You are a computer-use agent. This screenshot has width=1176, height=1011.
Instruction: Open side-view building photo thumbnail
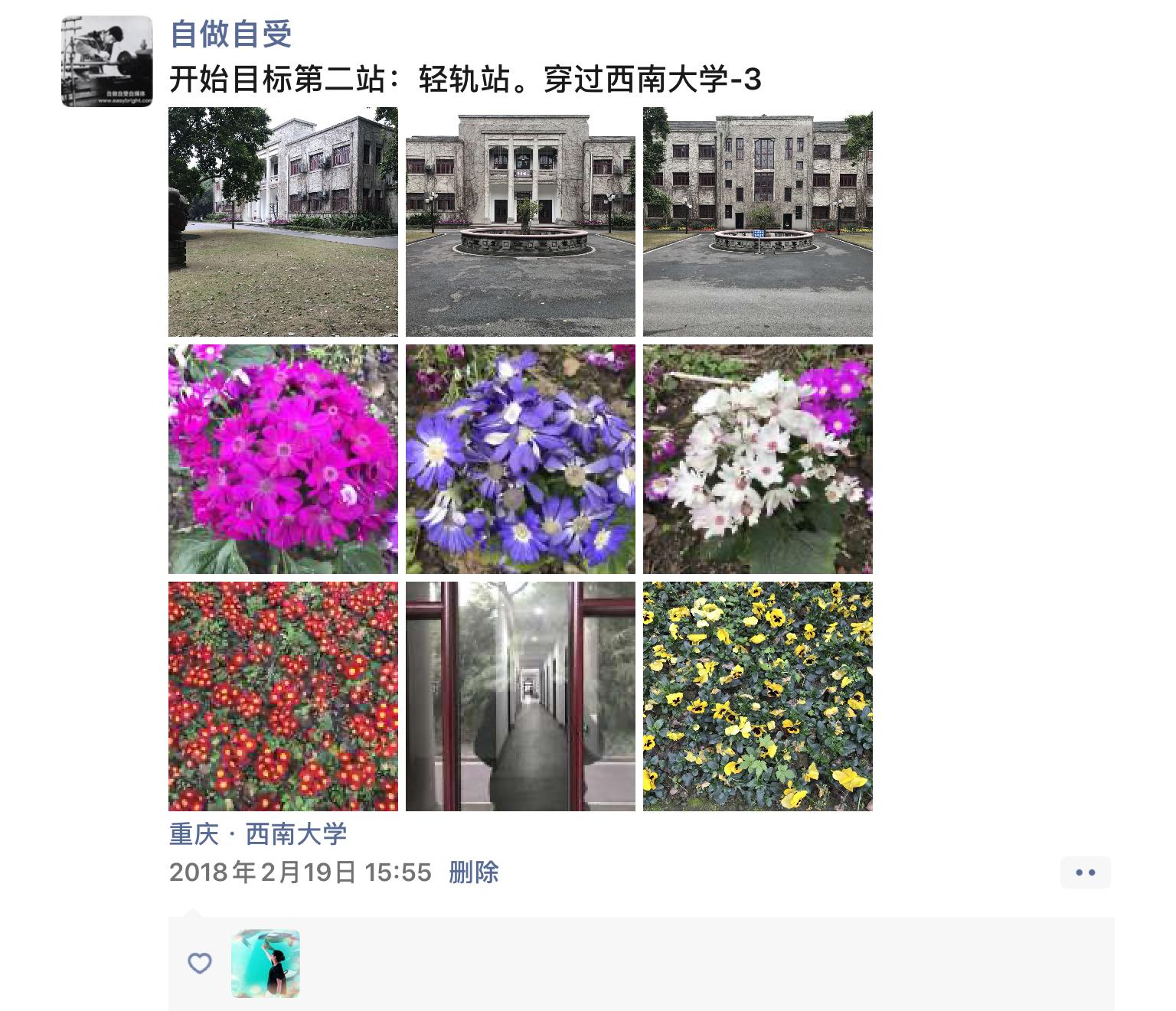[x=283, y=222]
